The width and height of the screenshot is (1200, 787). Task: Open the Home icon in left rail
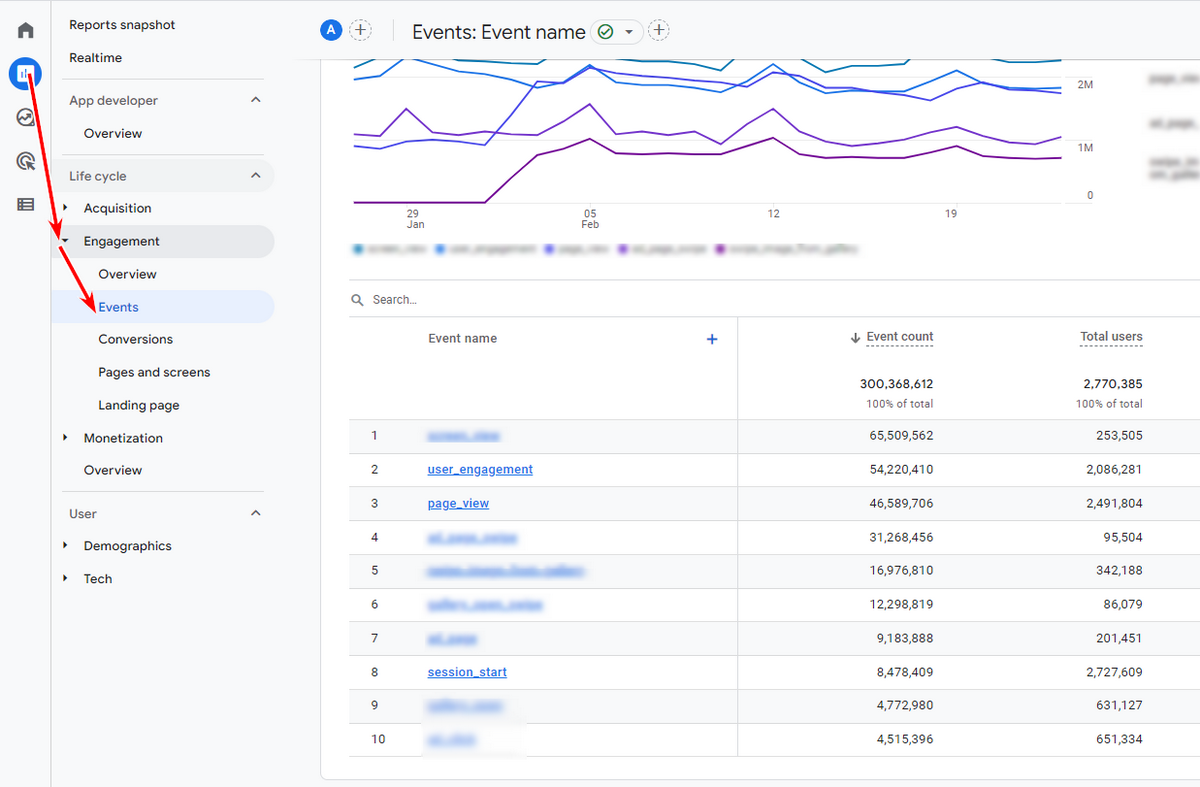[26, 30]
